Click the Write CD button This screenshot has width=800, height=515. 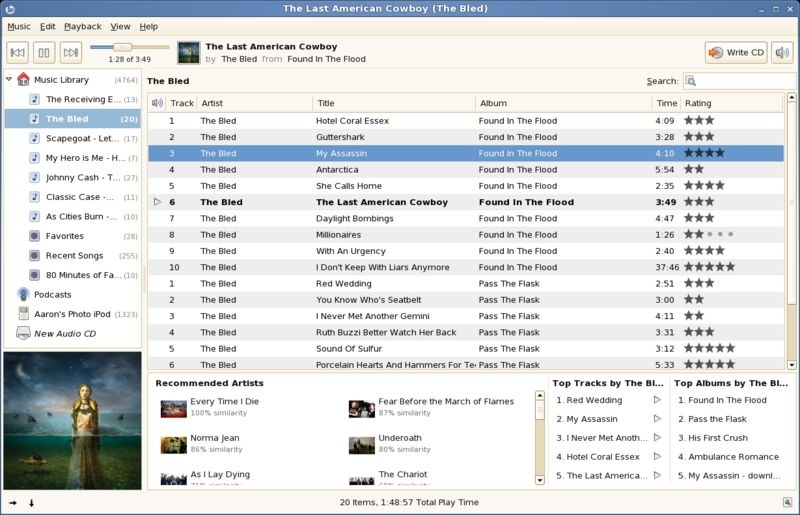735,52
